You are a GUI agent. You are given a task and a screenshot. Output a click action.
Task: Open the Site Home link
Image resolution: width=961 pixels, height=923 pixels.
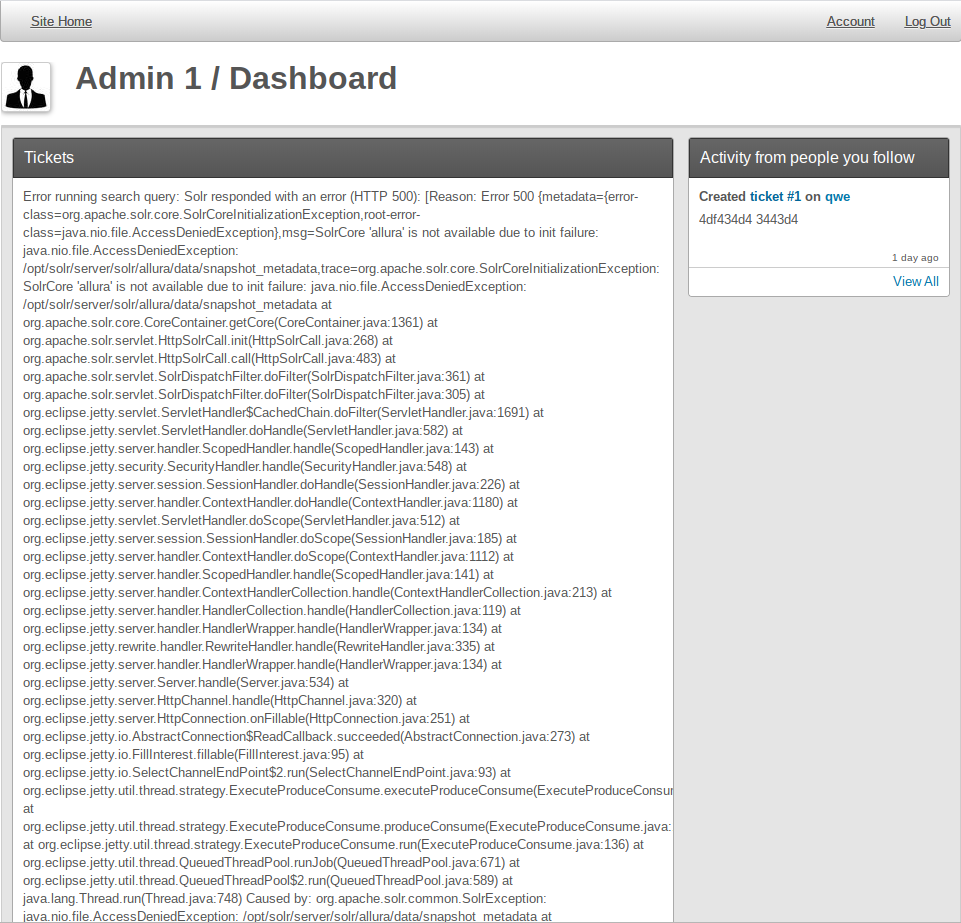click(x=61, y=21)
